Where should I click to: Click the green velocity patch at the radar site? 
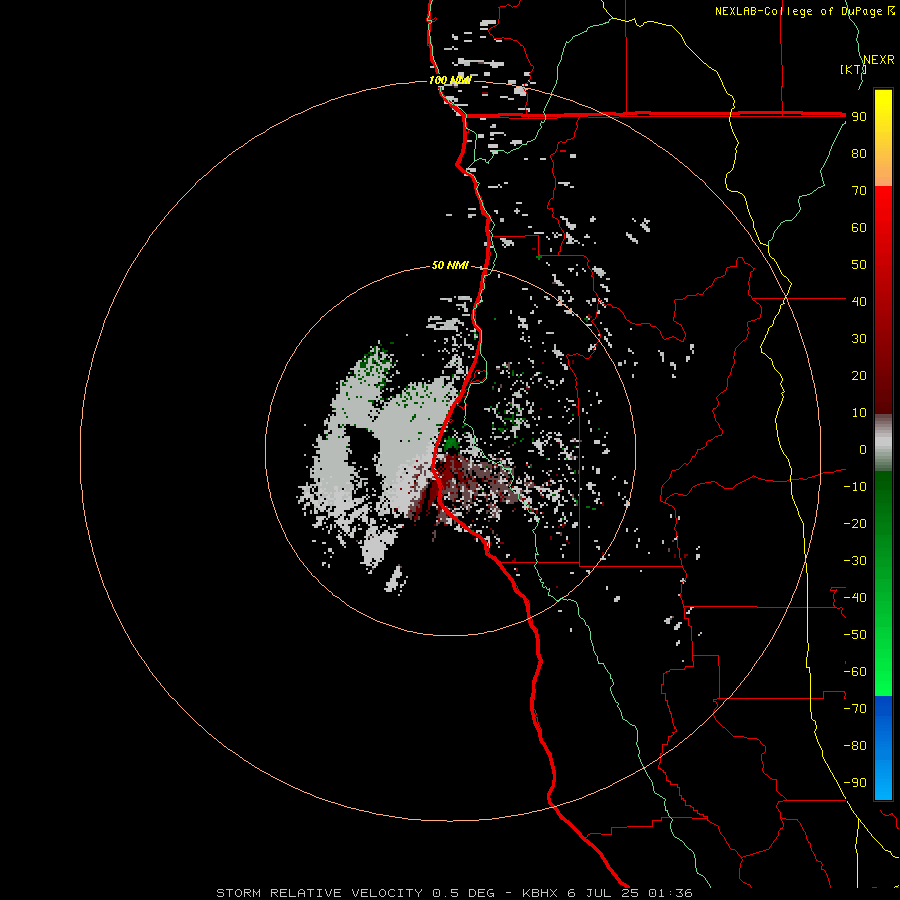(x=451, y=444)
